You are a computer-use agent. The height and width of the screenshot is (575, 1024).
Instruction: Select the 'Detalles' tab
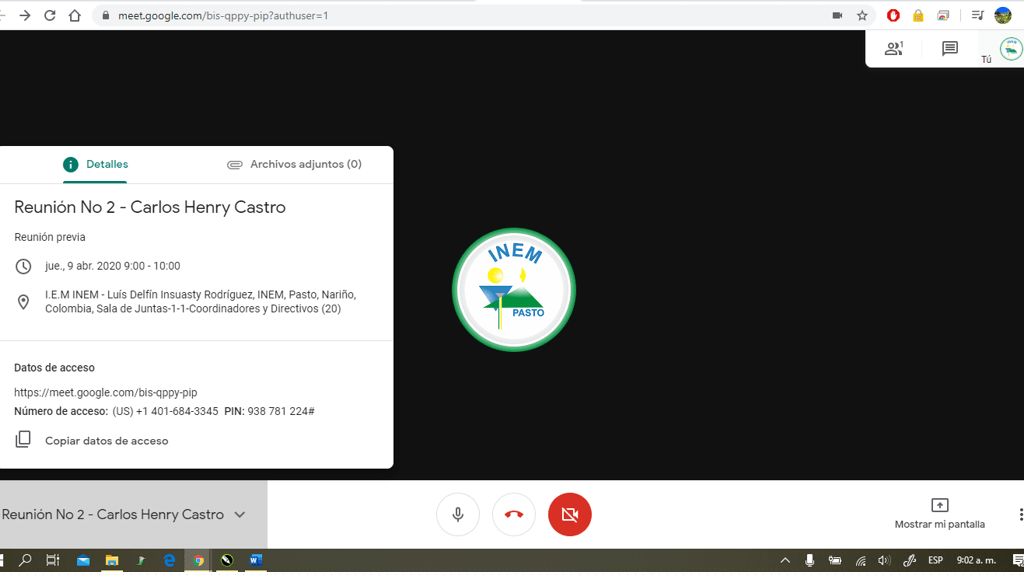tap(95, 164)
